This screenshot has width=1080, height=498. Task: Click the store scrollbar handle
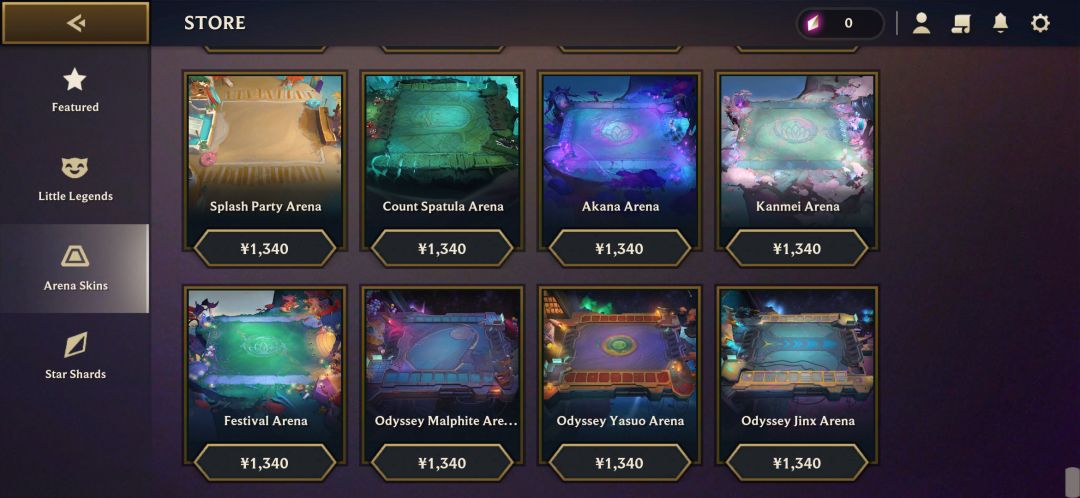pos(1072,482)
